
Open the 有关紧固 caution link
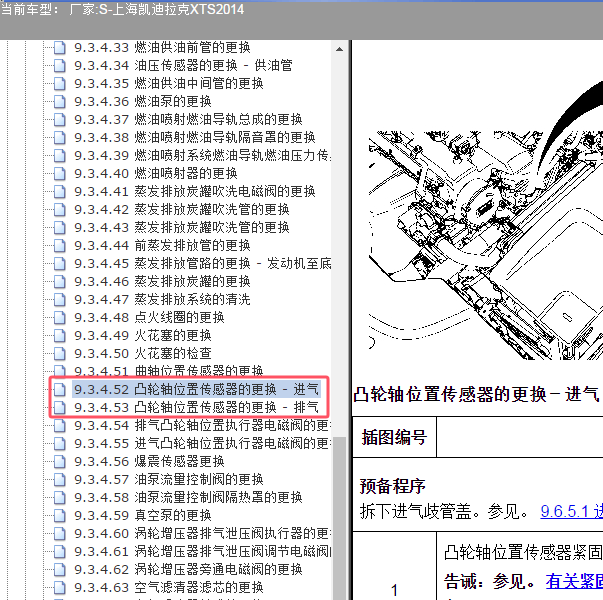(x=574, y=581)
